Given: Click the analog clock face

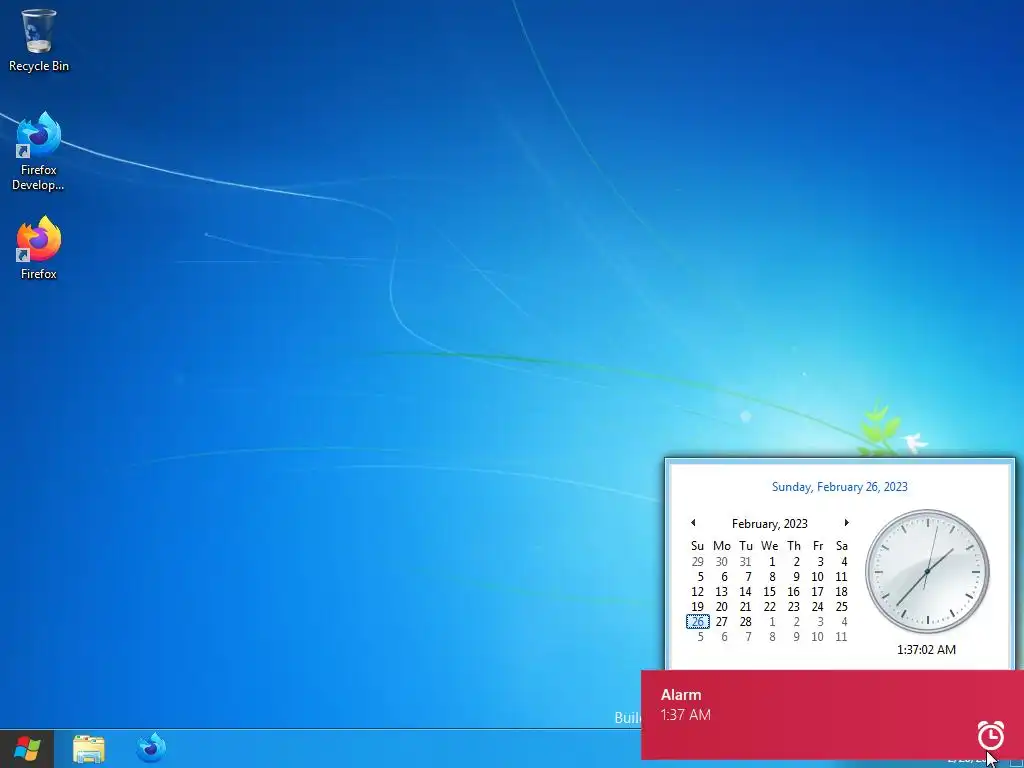Looking at the screenshot, I should (927, 571).
